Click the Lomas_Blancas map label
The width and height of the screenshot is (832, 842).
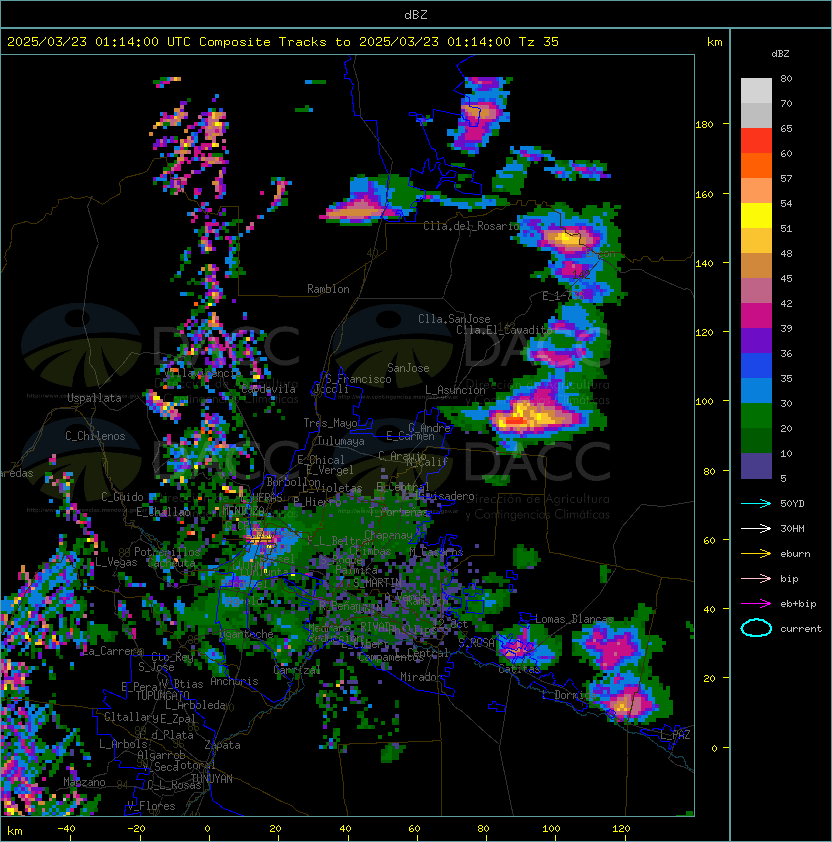click(x=574, y=619)
